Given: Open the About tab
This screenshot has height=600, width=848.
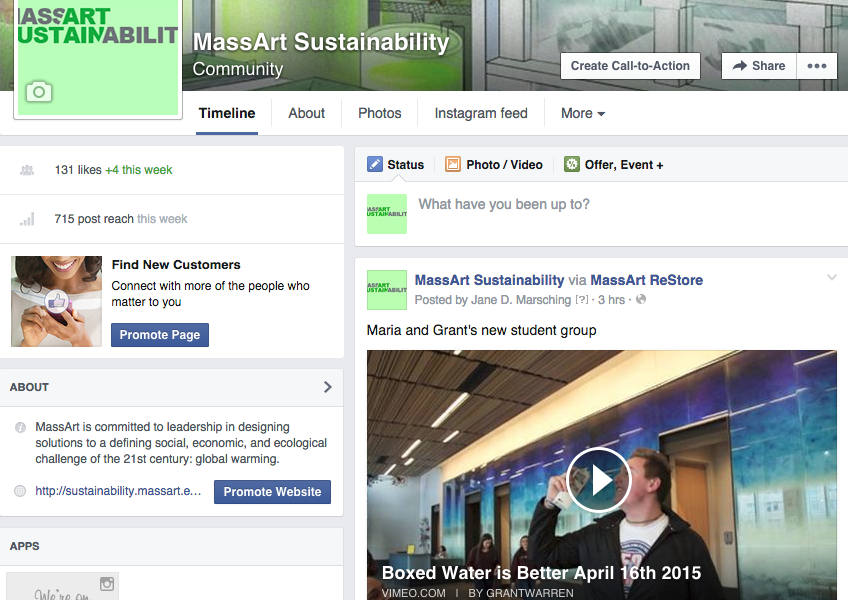Looking at the screenshot, I should pyautogui.click(x=306, y=113).
